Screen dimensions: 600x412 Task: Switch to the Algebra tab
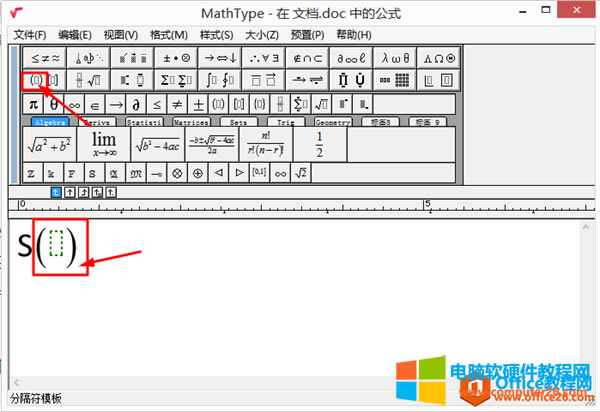pos(50,122)
